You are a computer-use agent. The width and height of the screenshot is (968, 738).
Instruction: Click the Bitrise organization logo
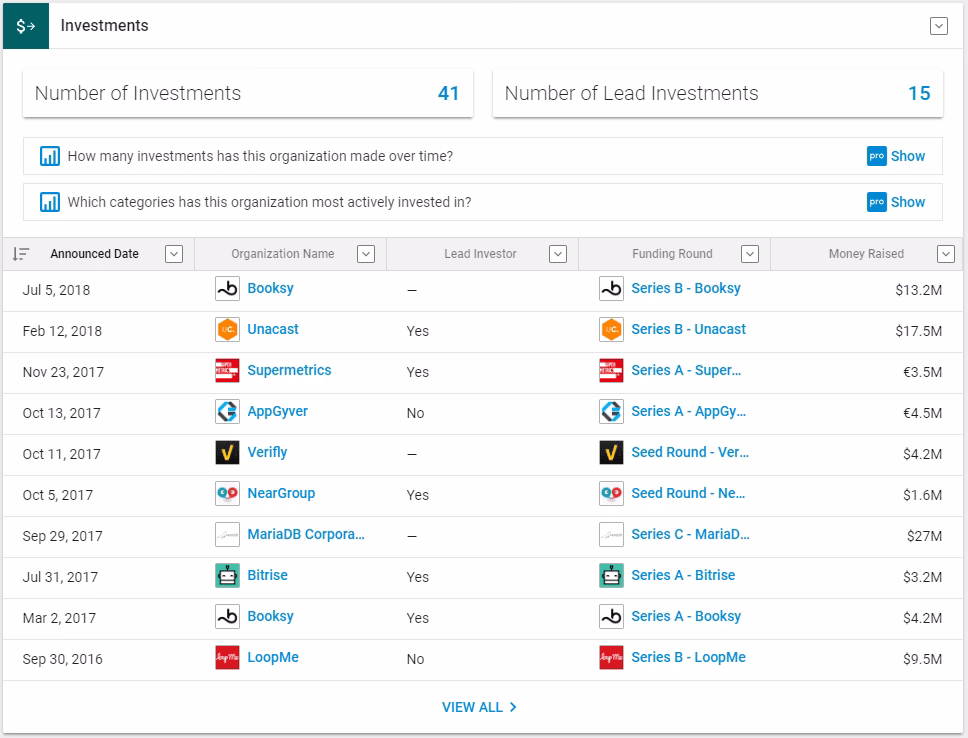point(227,576)
